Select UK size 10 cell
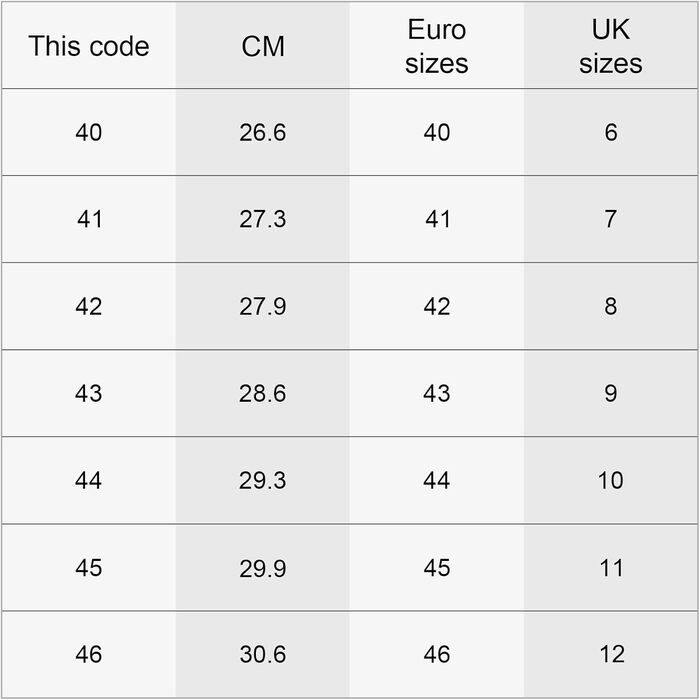700x700 pixels. (x=611, y=480)
